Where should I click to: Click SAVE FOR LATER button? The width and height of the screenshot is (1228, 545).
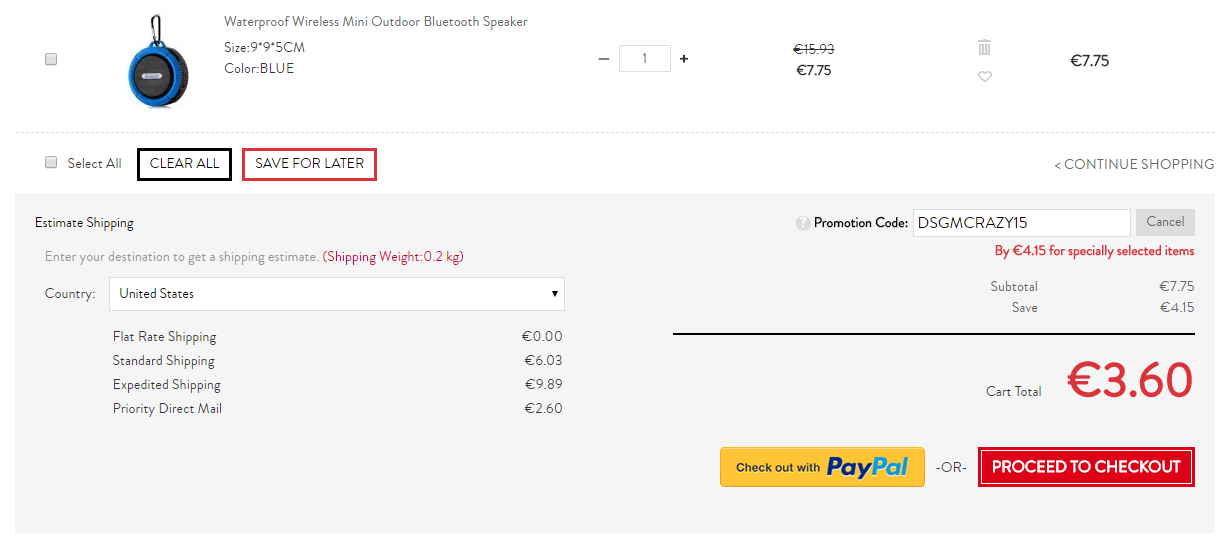pyautogui.click(x=309, y=164)
